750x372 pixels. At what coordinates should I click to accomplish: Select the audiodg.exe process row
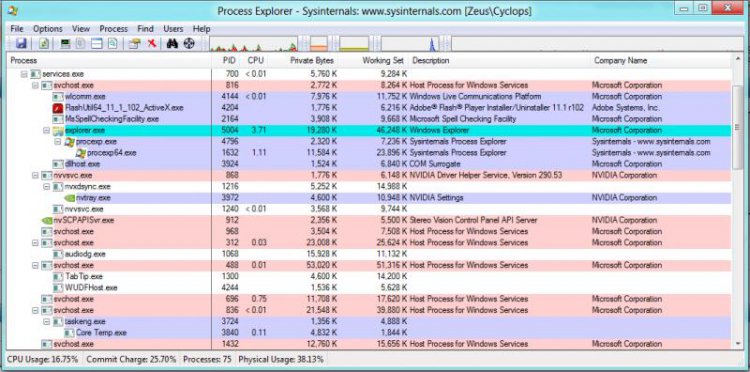pyautogui.click(x=369, y=254)
